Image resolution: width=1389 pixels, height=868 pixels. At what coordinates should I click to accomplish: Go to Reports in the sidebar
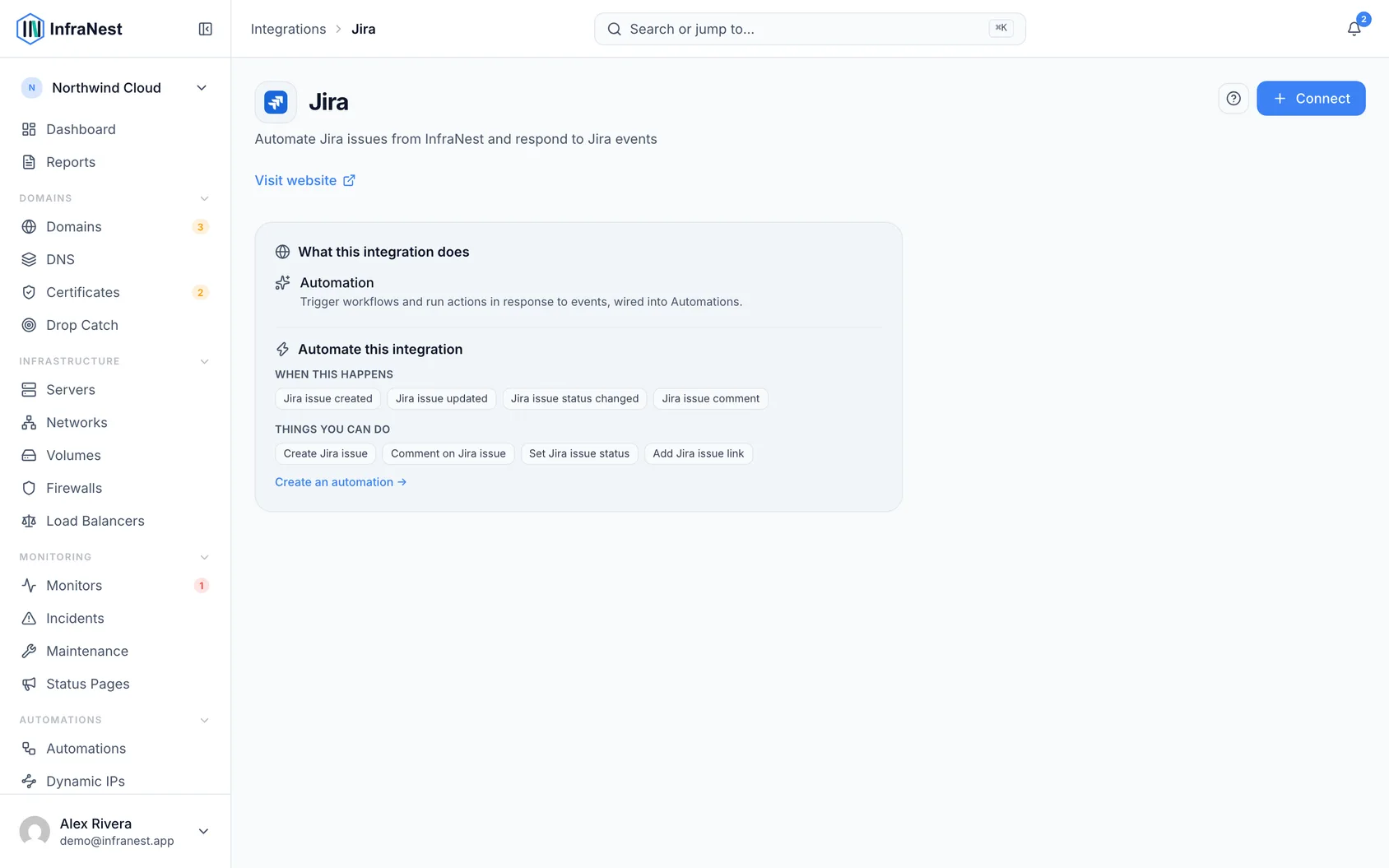coord(114,162)
